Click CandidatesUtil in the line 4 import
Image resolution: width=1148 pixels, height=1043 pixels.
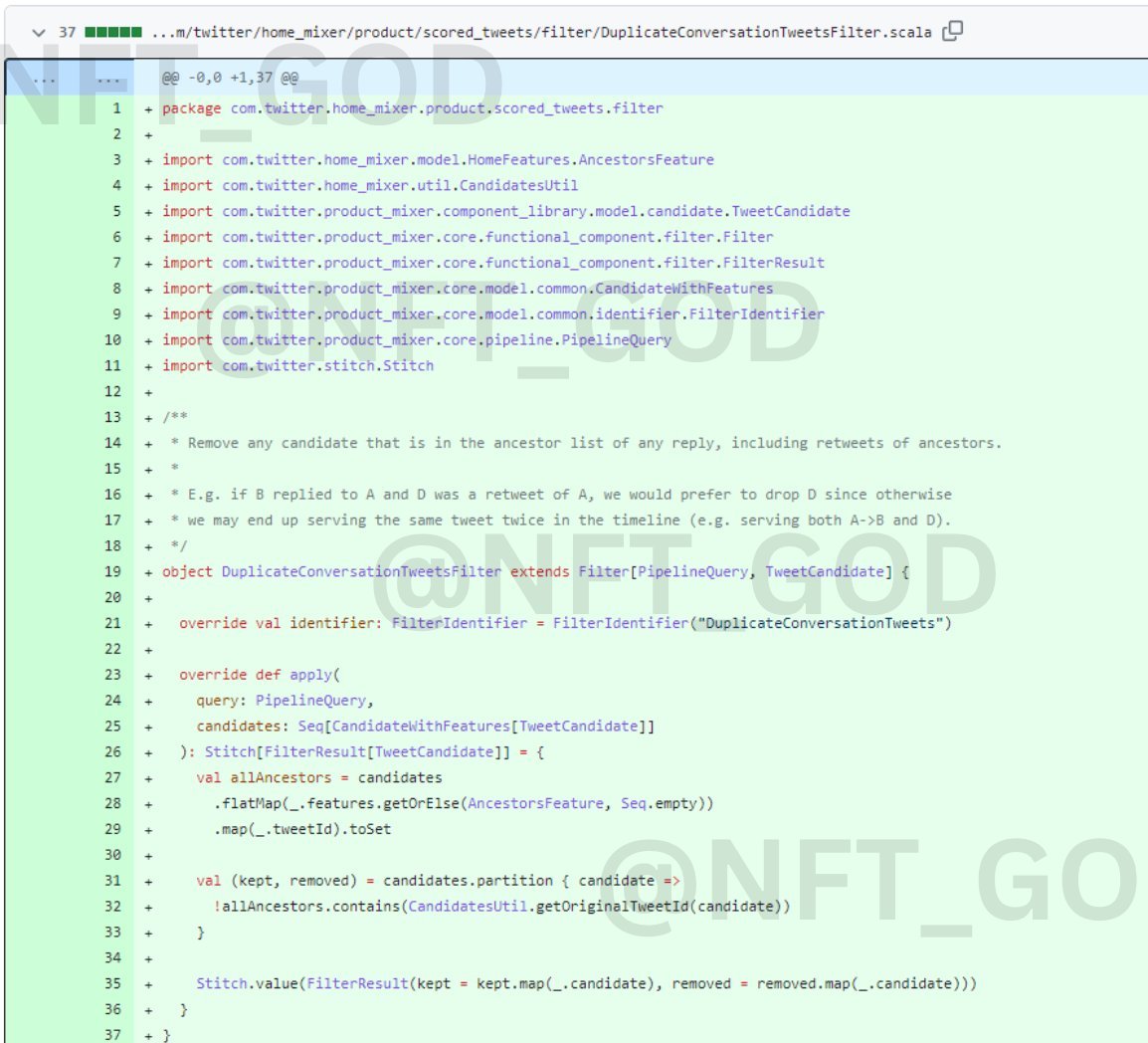click(x=518, y=186)
